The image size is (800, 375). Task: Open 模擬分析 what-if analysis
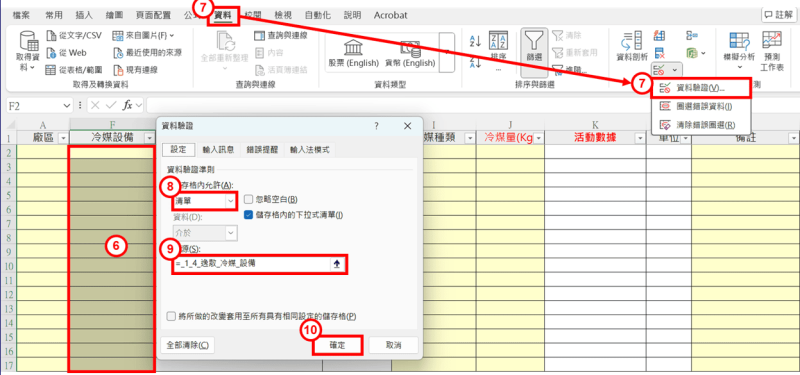[739, 51]
